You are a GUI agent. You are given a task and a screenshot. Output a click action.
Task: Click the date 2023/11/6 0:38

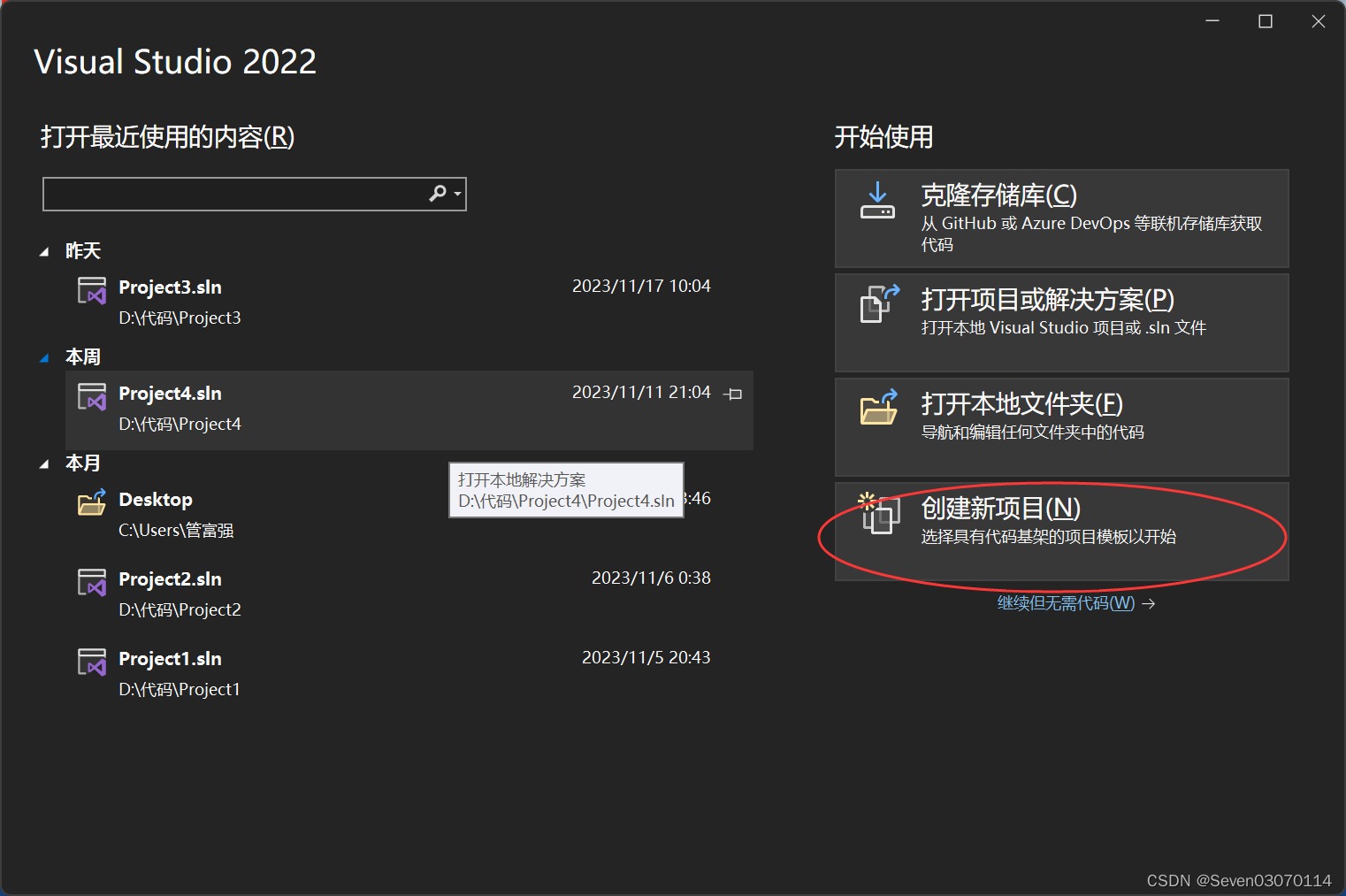coord(651,578)
